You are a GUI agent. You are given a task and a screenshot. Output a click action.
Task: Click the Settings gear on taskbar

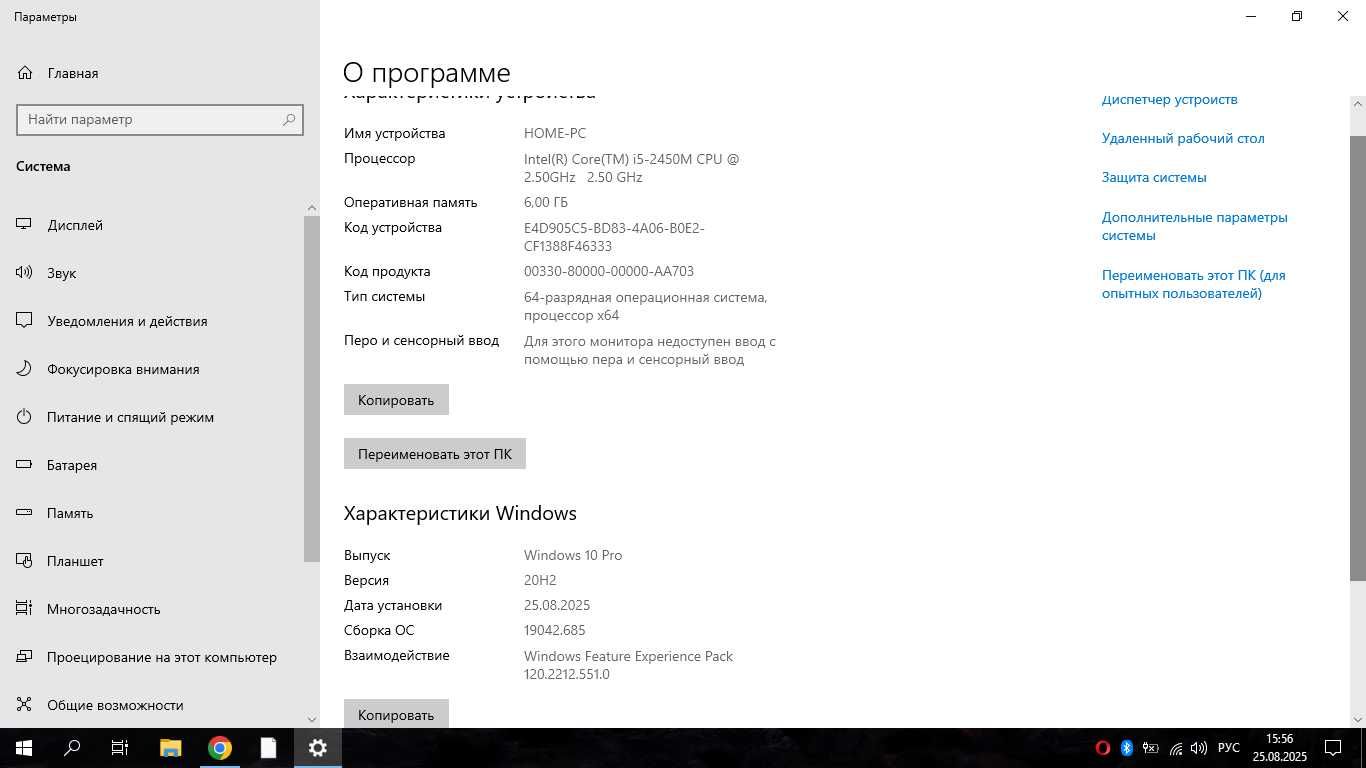(x=317, y=748)
